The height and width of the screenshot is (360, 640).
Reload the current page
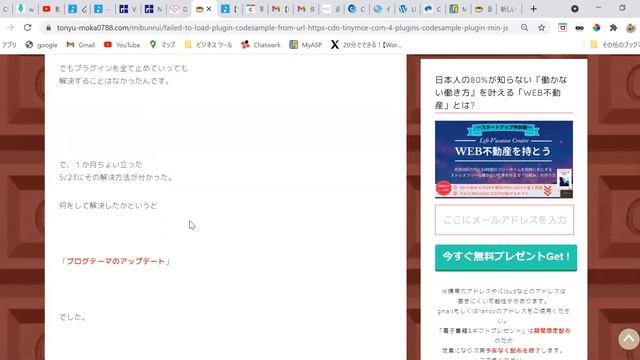27,27
